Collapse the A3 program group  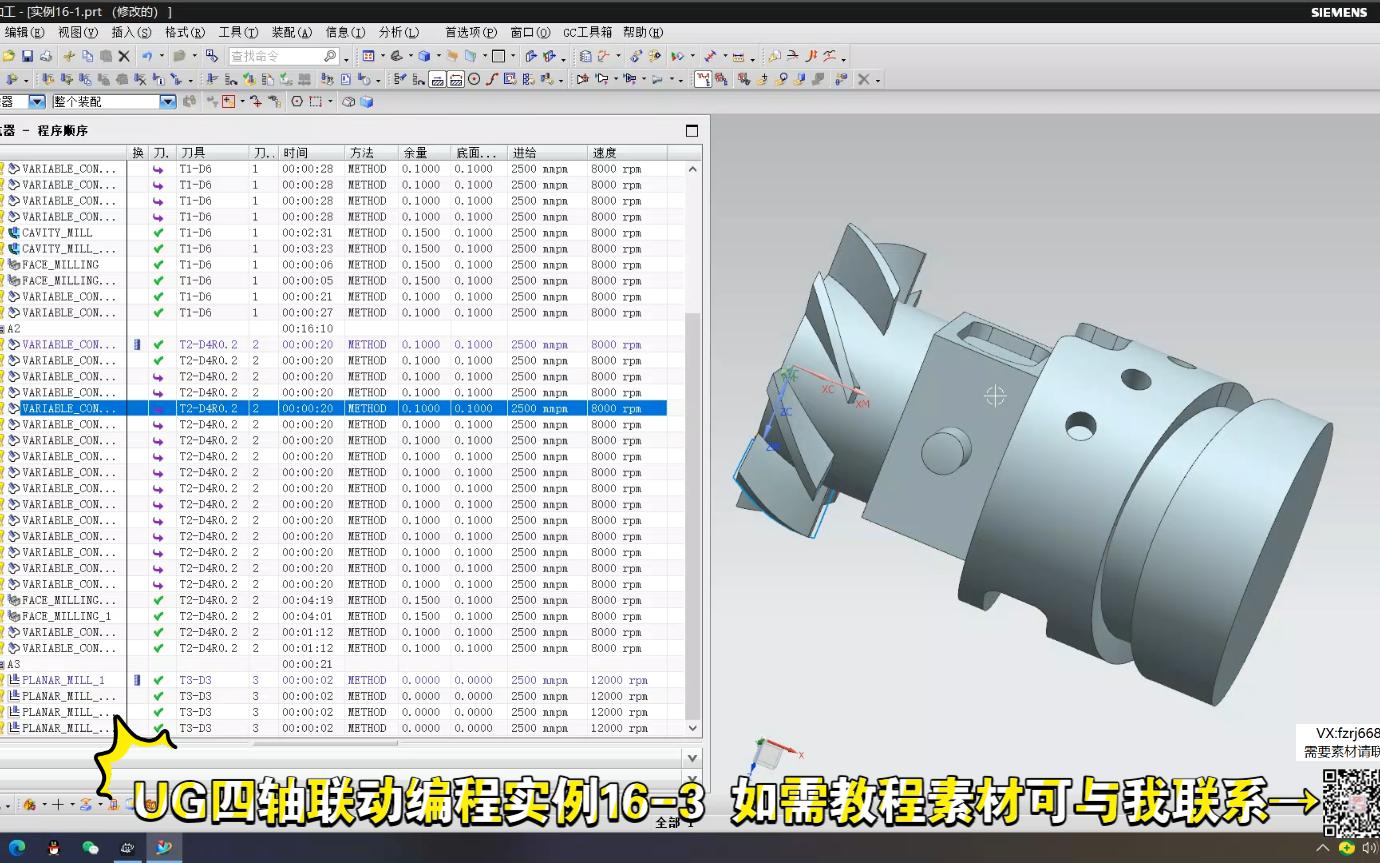2,664
